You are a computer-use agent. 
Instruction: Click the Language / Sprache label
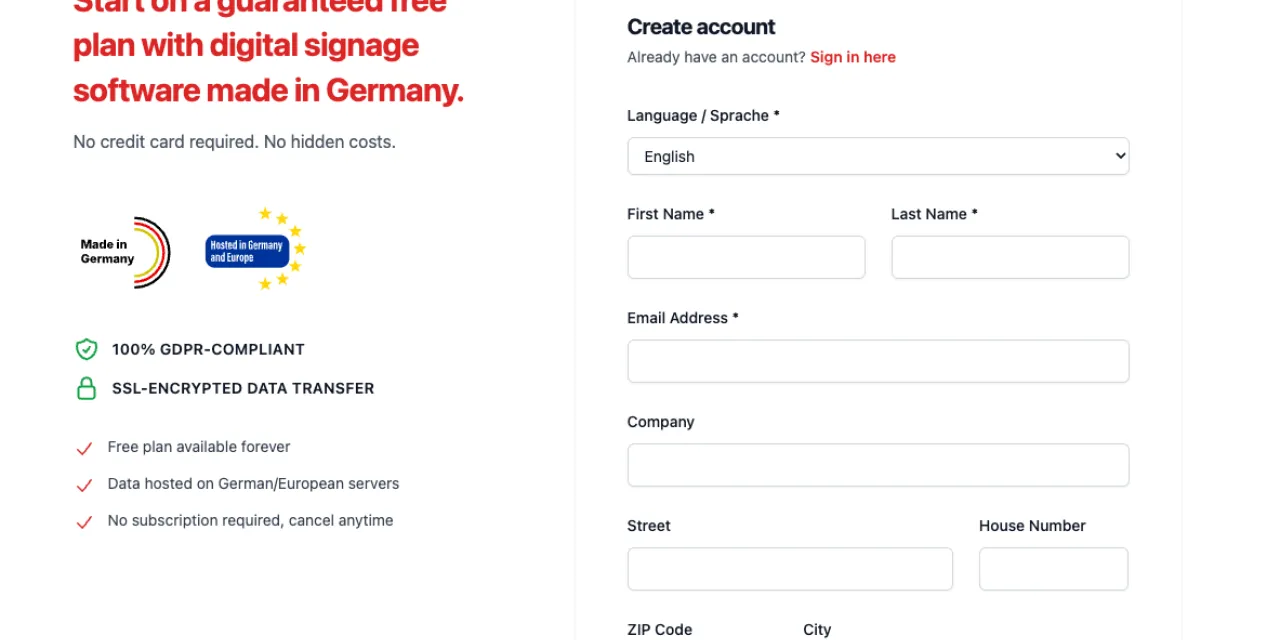703,116
